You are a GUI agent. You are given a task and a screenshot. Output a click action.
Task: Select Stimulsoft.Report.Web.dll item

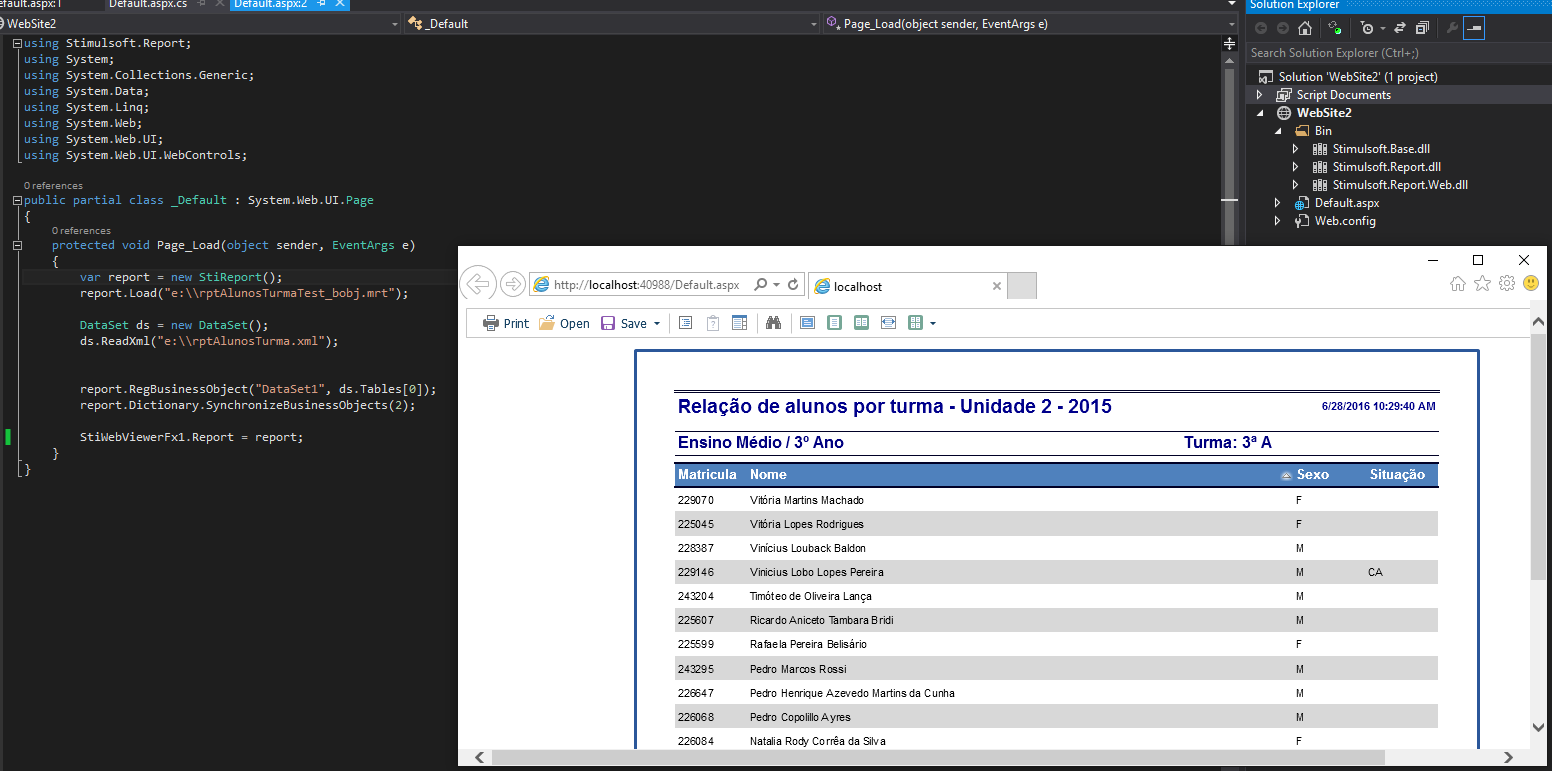point(1400,185)
